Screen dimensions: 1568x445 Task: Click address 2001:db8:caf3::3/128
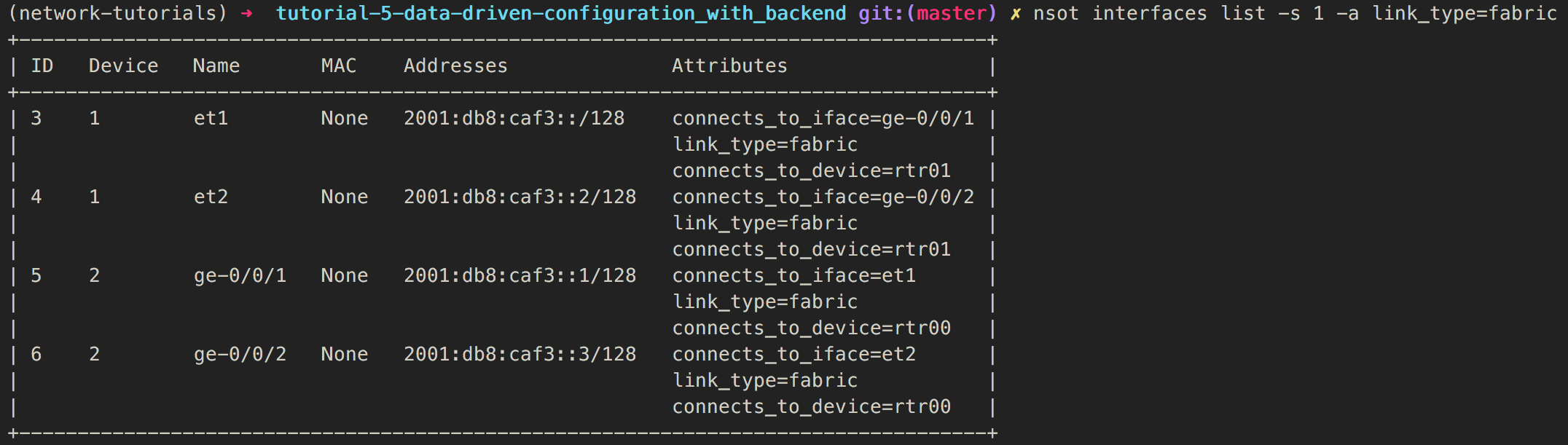pos(520,354)
